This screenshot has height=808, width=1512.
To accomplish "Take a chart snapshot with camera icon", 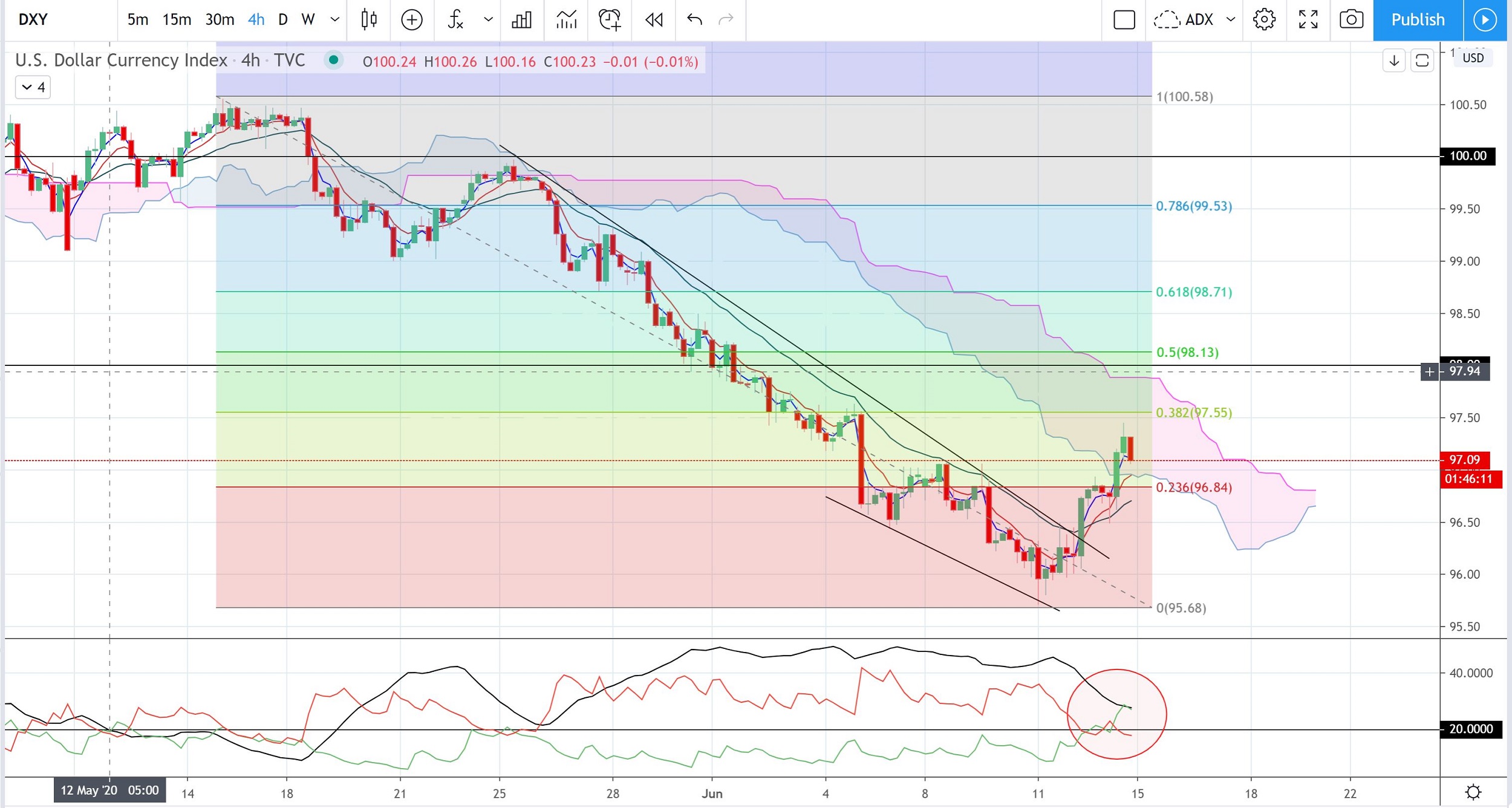I will point(1351,20).
